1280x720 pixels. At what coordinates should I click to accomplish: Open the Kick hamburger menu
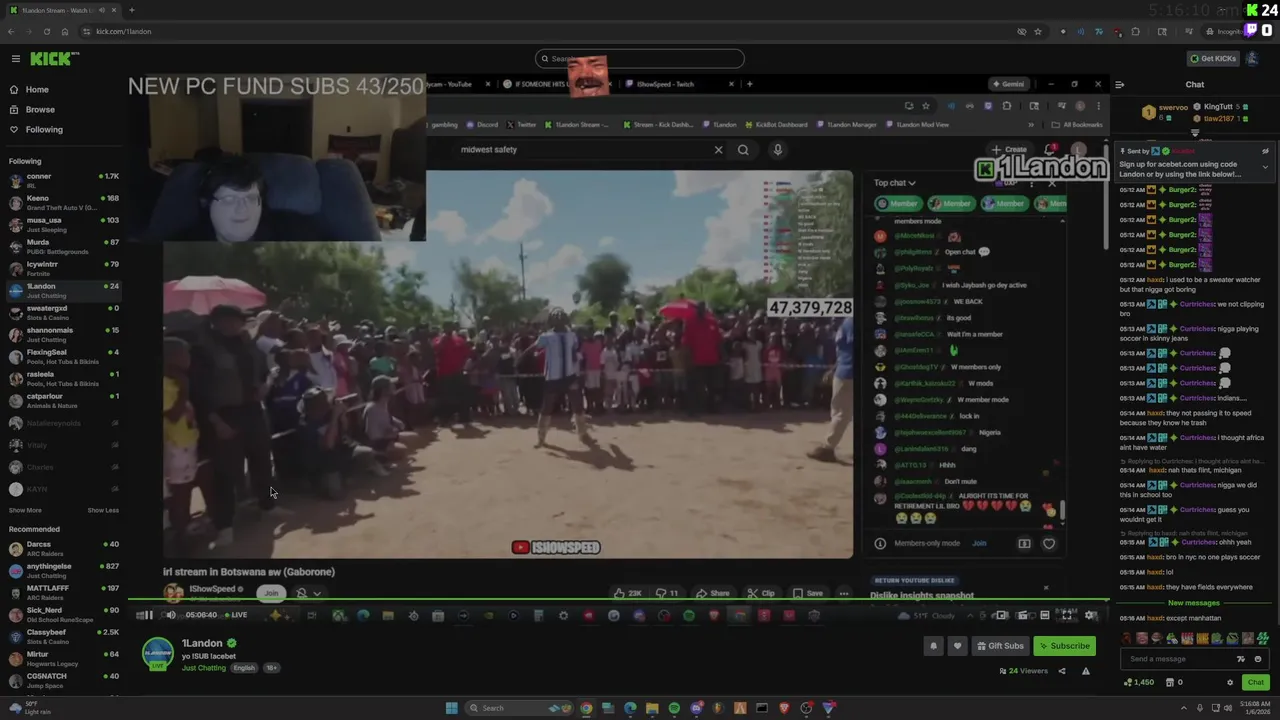[x=15, y=59]
